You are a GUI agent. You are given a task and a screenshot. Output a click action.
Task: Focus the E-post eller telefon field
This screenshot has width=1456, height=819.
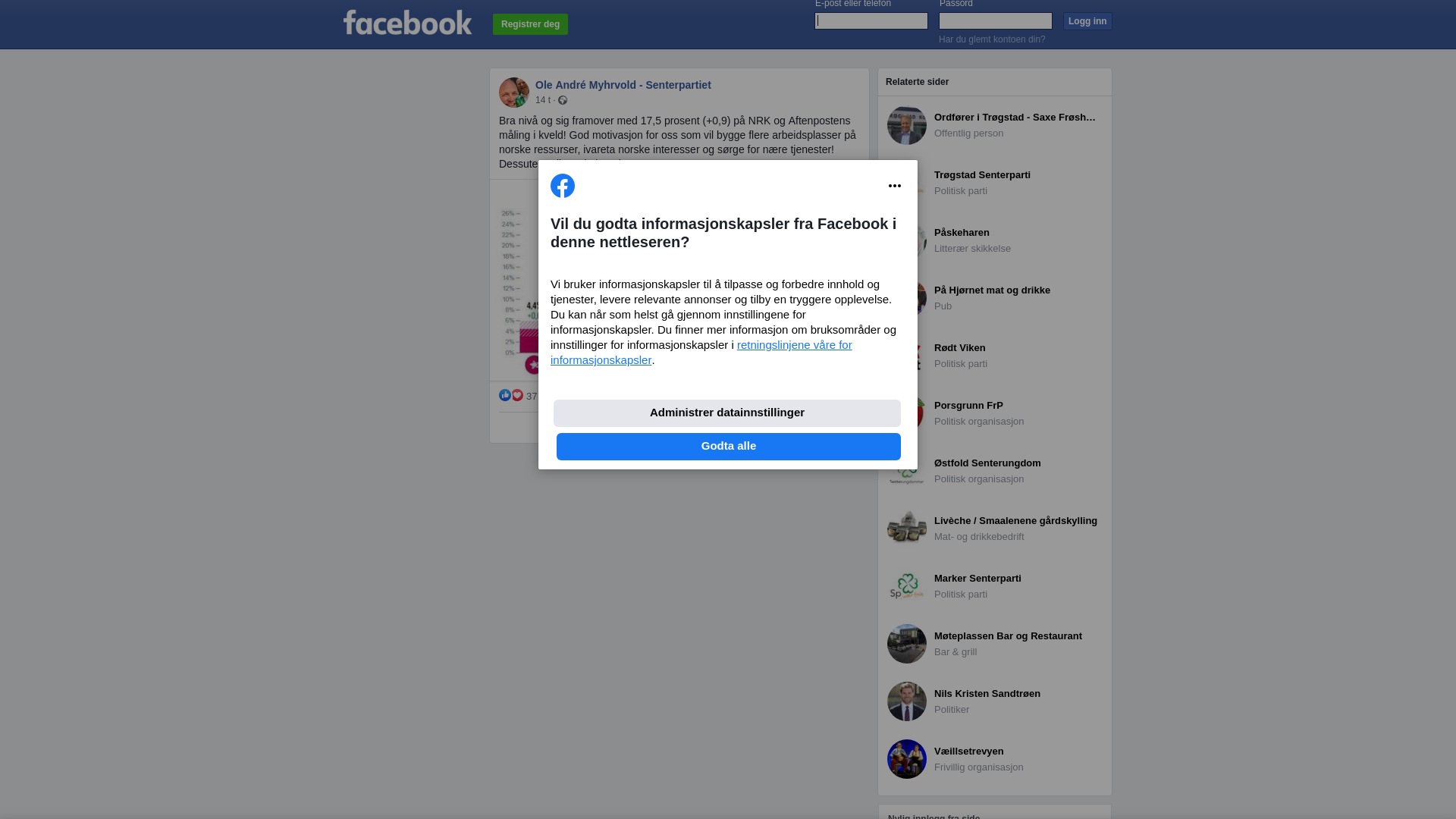(871, 20)
